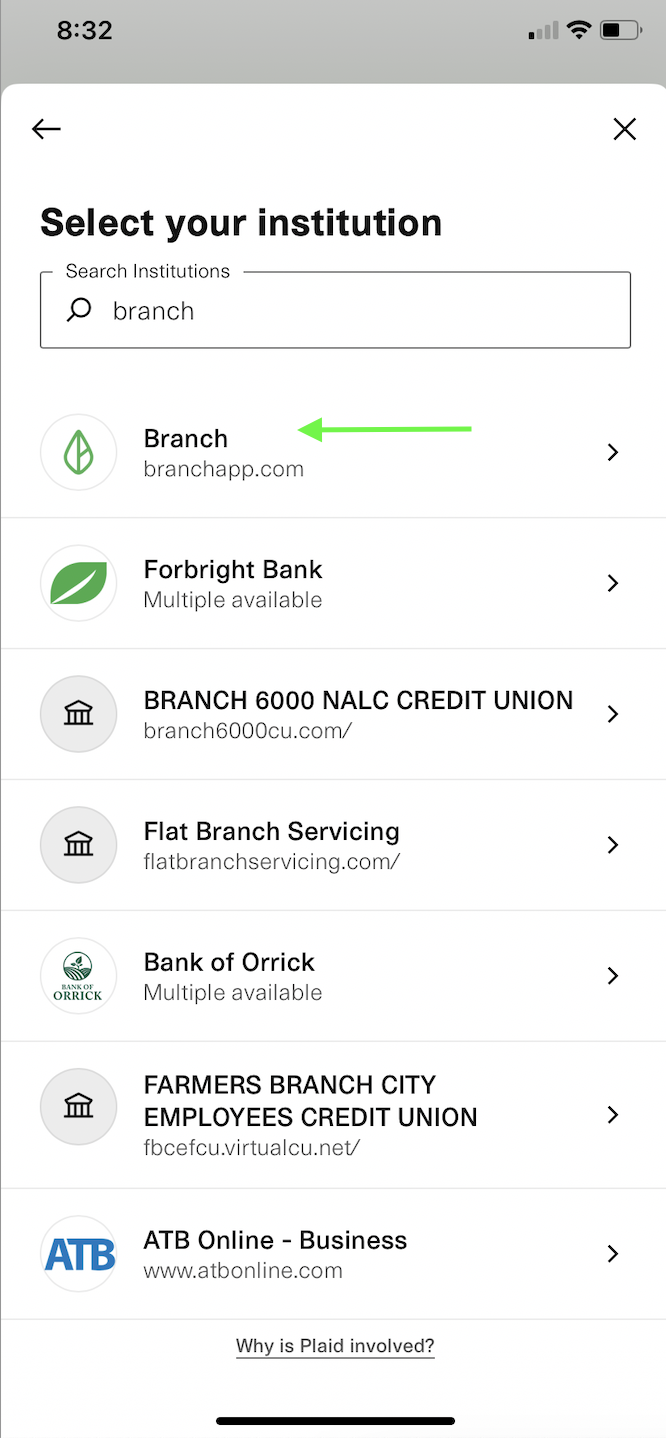This screenshot has width=666, height=1438.
Task: Open ATB Online Business via right chevron
Action: tap(612, 1253)
